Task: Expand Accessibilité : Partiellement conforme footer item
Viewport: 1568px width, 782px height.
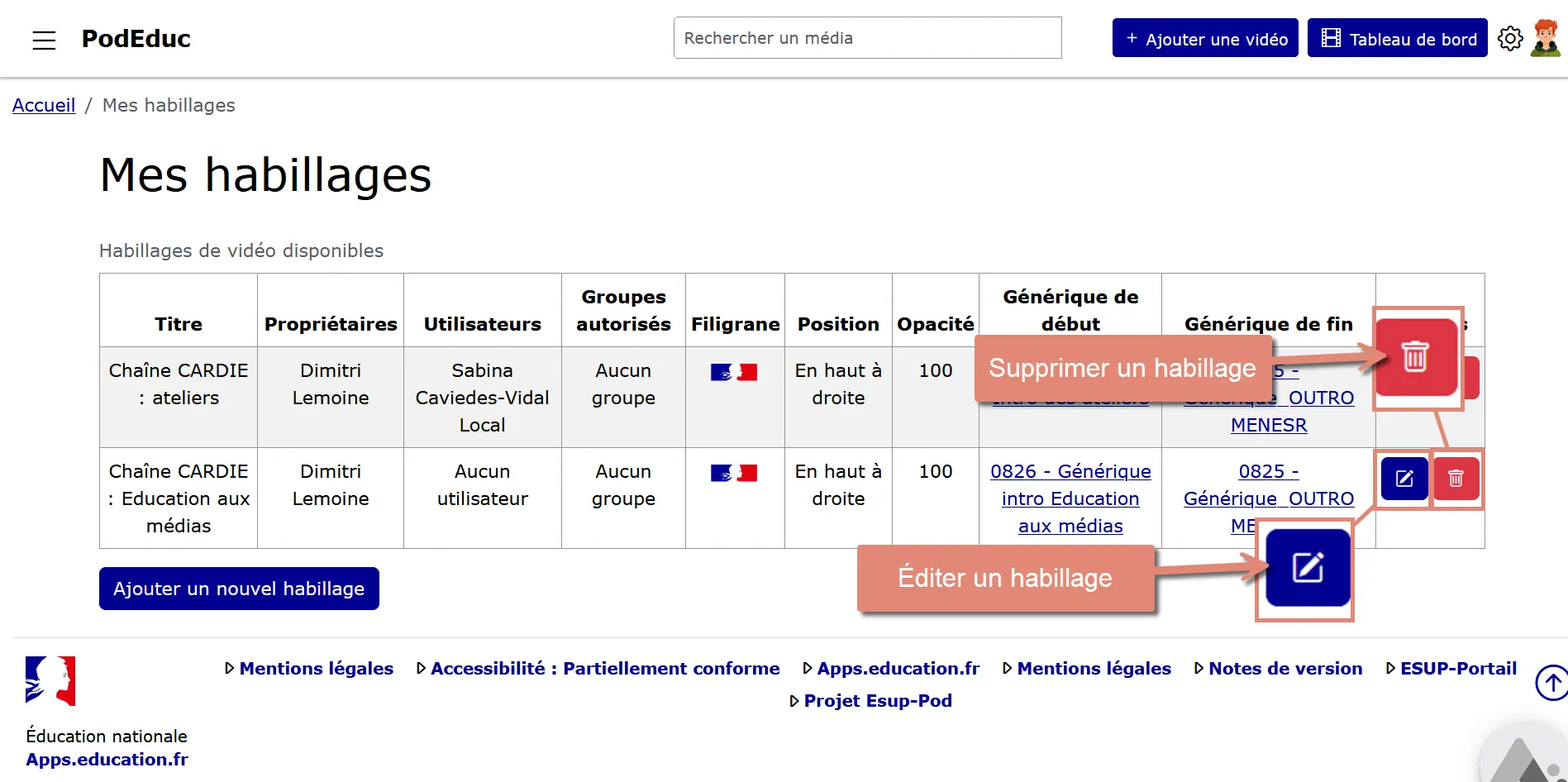Action: pos(598,668)
